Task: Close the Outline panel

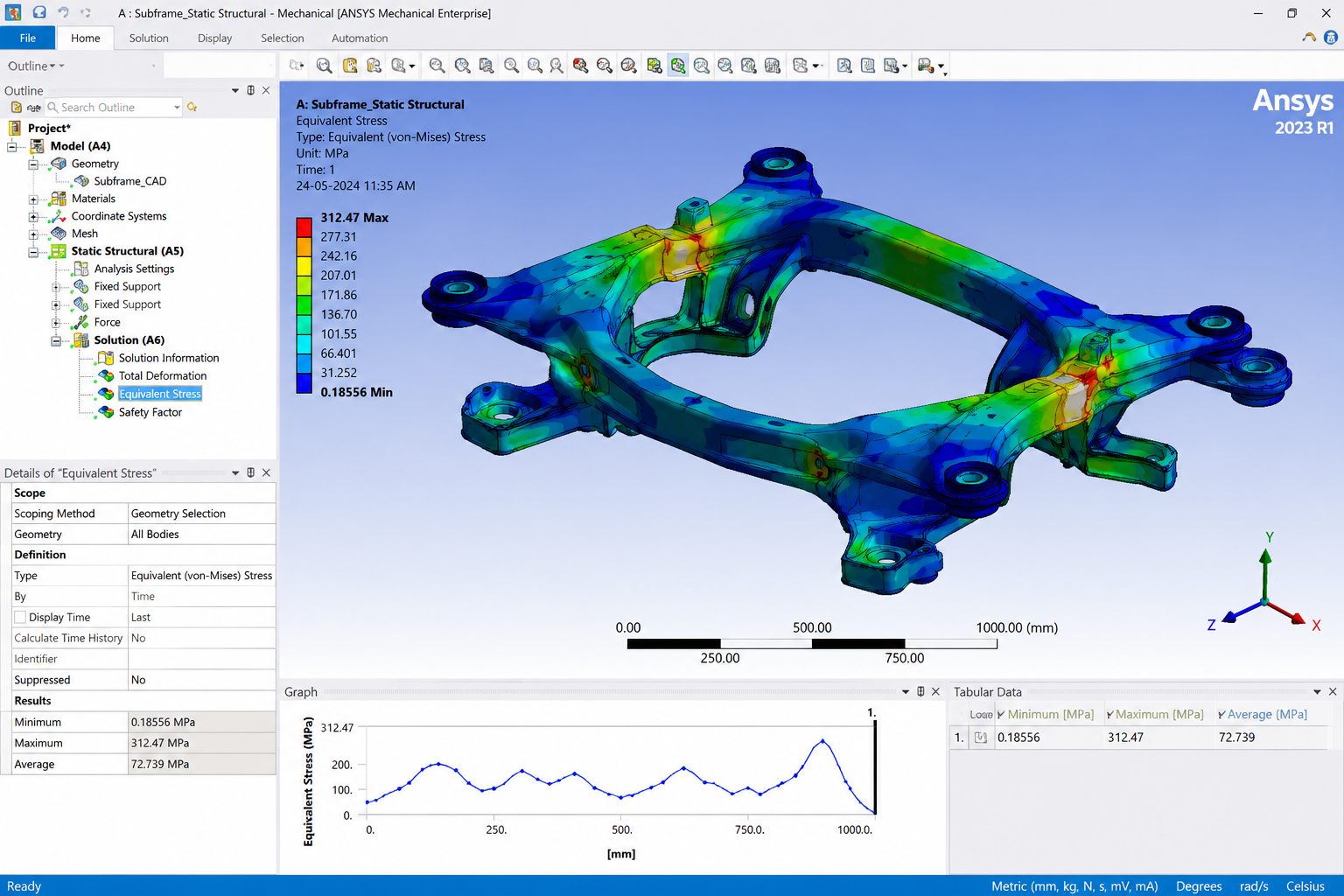Action: click(266, 90)
